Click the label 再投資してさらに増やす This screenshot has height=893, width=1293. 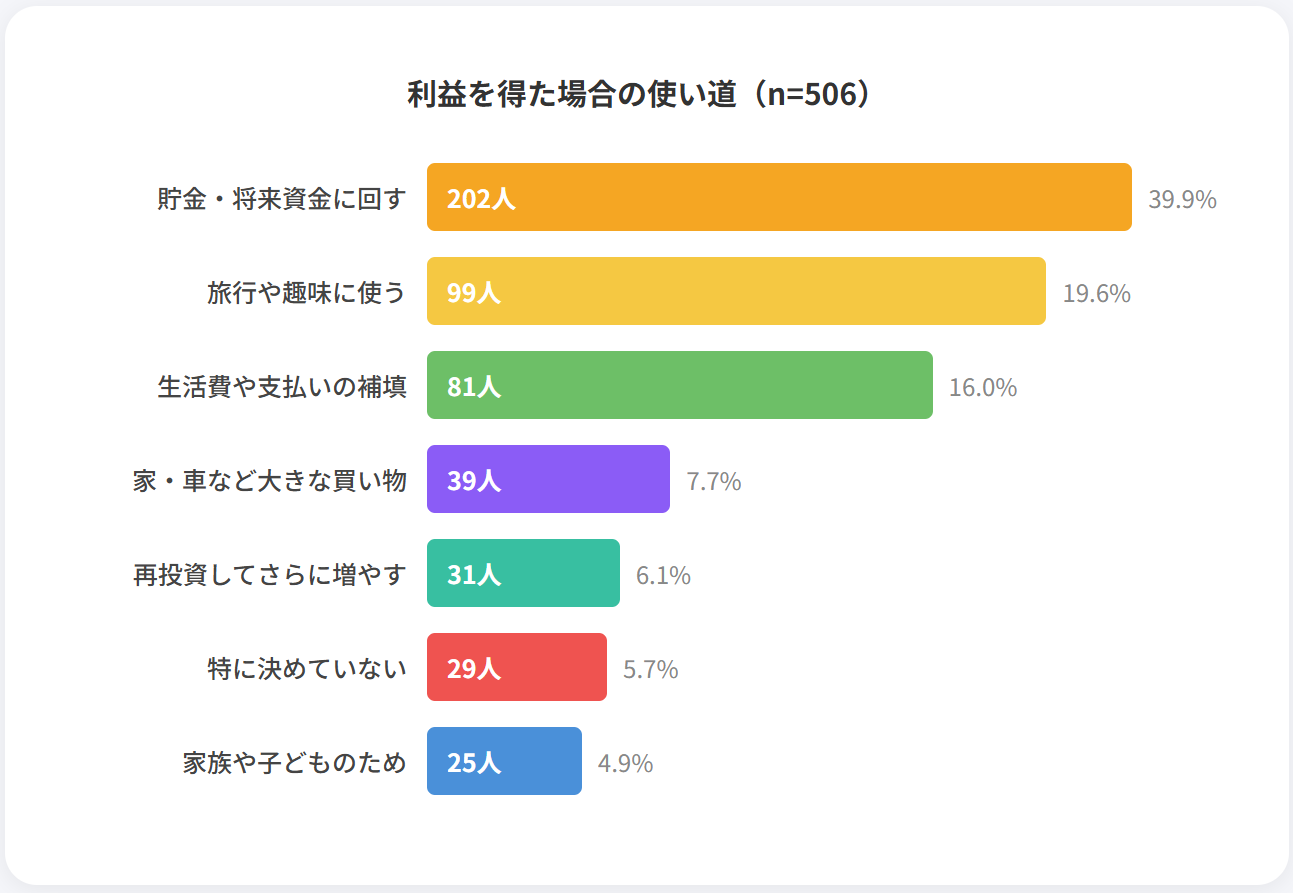click(x=270, y=575)
